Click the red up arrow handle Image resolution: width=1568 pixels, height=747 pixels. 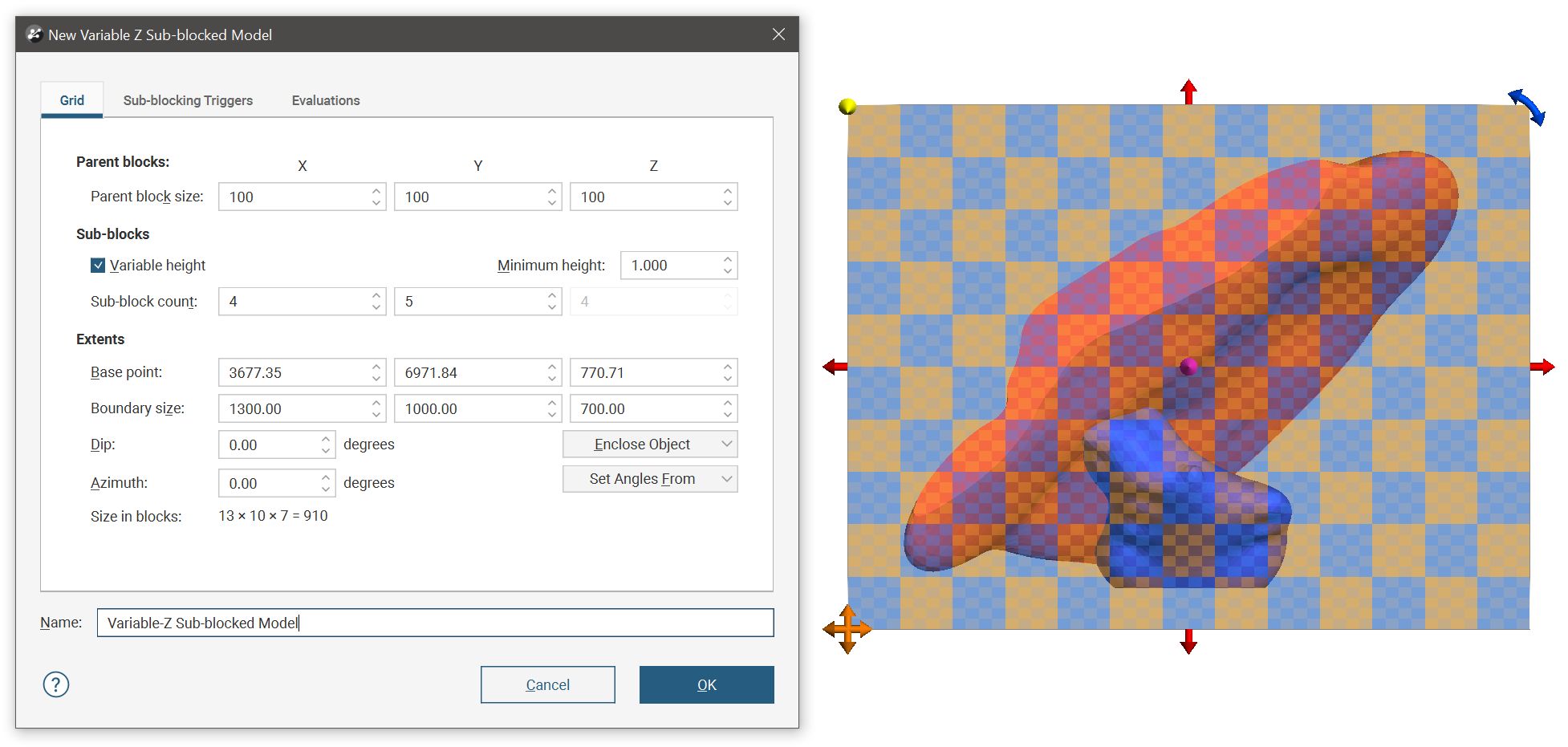click(x=1188, y=91)
